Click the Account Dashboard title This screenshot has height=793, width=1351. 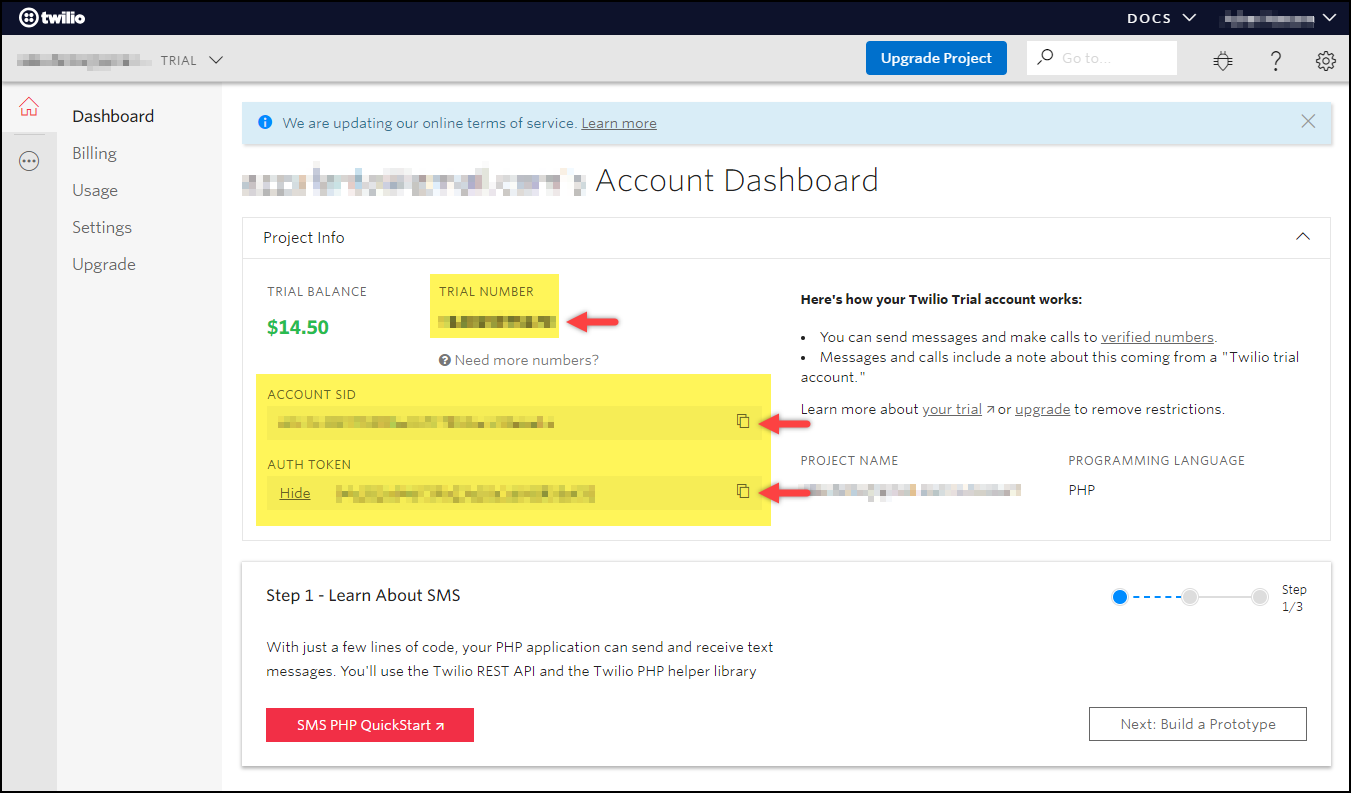coord(737,181)
